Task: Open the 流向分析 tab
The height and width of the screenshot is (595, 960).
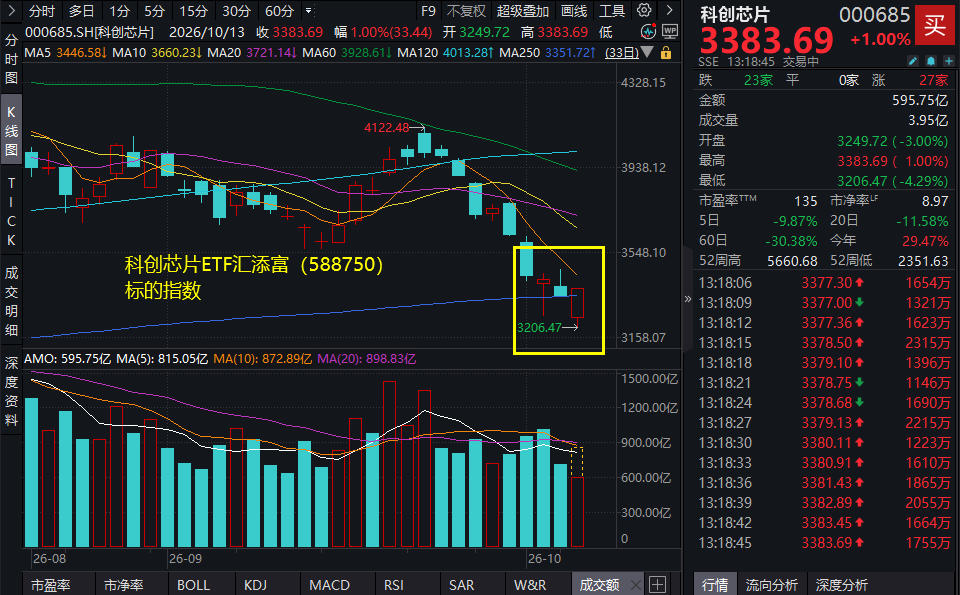Action: pos(771,585)
